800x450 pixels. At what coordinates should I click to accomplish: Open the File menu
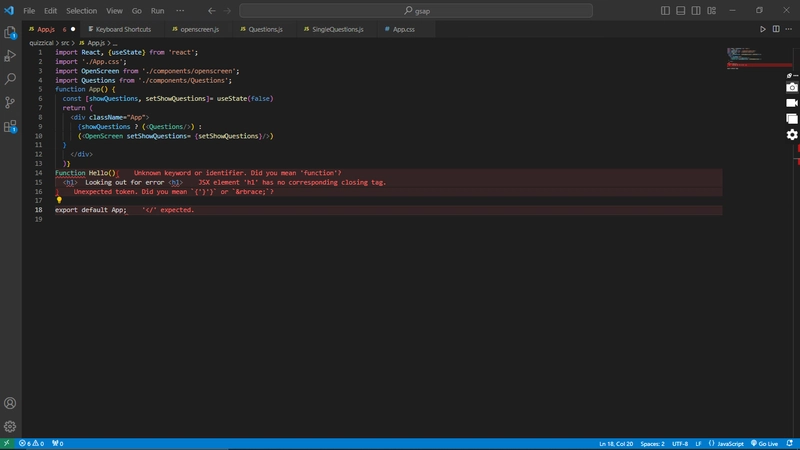pyautogui.click(x=29, y=11)
